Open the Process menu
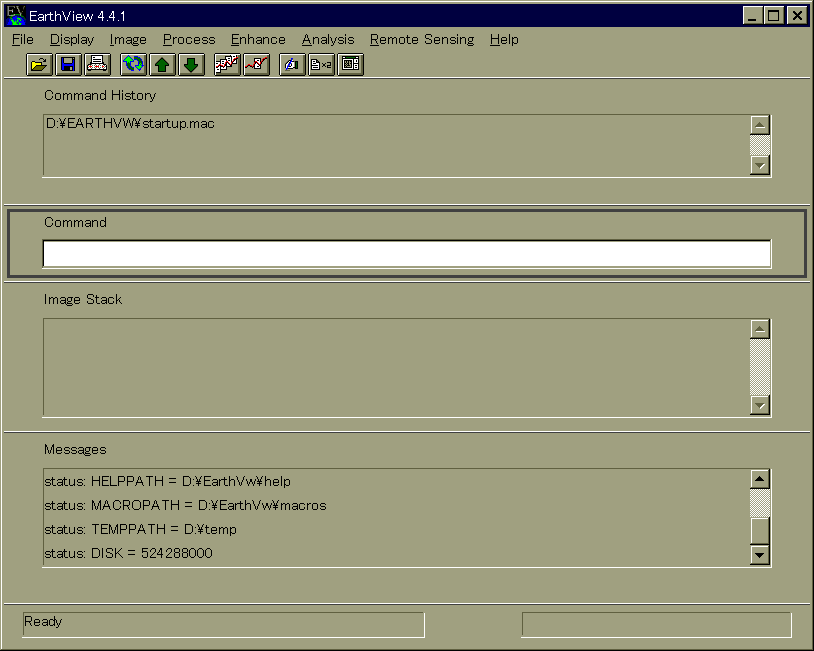Viewport: 814px width, 651px height. pyautogui.click(x=189, y=39)
